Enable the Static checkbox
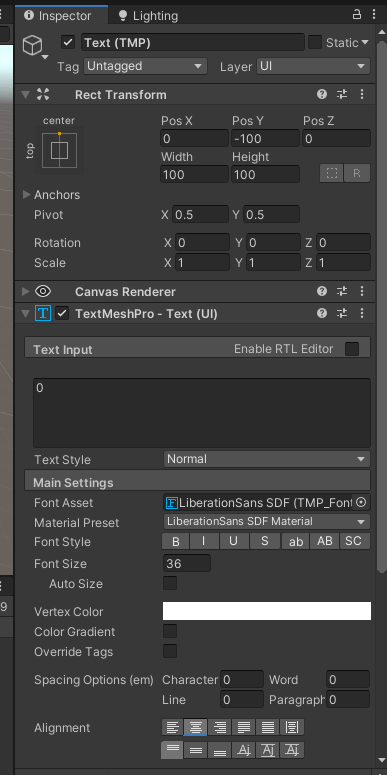387x775 pixels. pyautogui.click(x=315, y=43)
